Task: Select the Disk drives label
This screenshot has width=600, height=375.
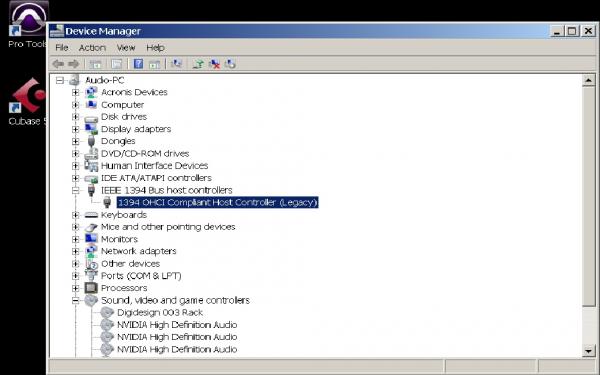Action: tap(124, 117)
